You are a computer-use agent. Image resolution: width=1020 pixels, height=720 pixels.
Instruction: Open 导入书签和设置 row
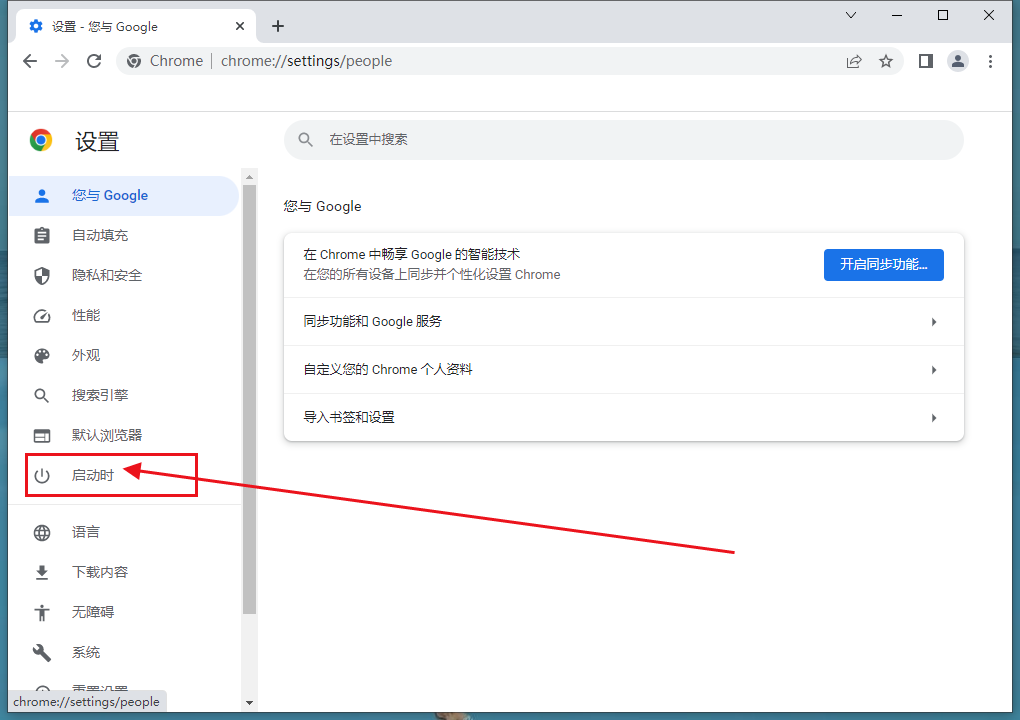[623, 418]
